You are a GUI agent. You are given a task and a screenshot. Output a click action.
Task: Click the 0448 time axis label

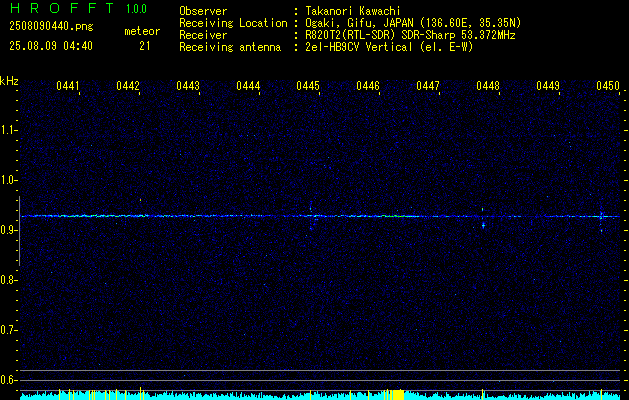point(488,86)
